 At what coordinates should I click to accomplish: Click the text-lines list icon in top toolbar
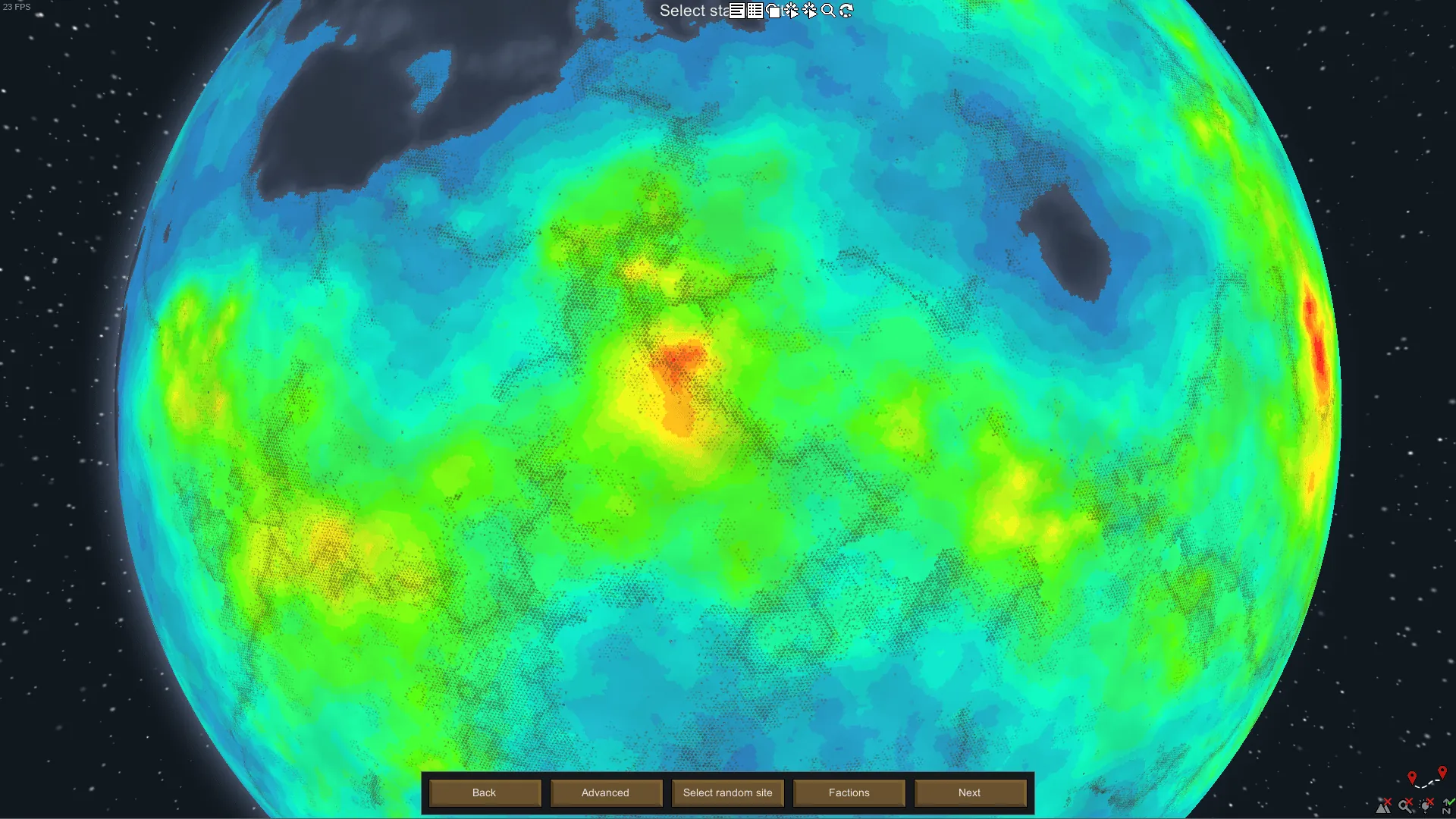[x=737, y=11]
